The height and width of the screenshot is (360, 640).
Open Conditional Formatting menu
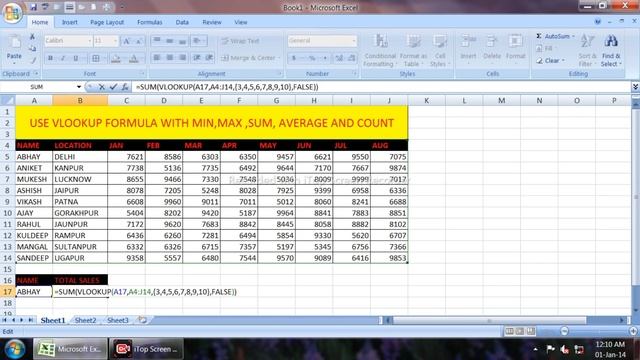coord(380,51)
